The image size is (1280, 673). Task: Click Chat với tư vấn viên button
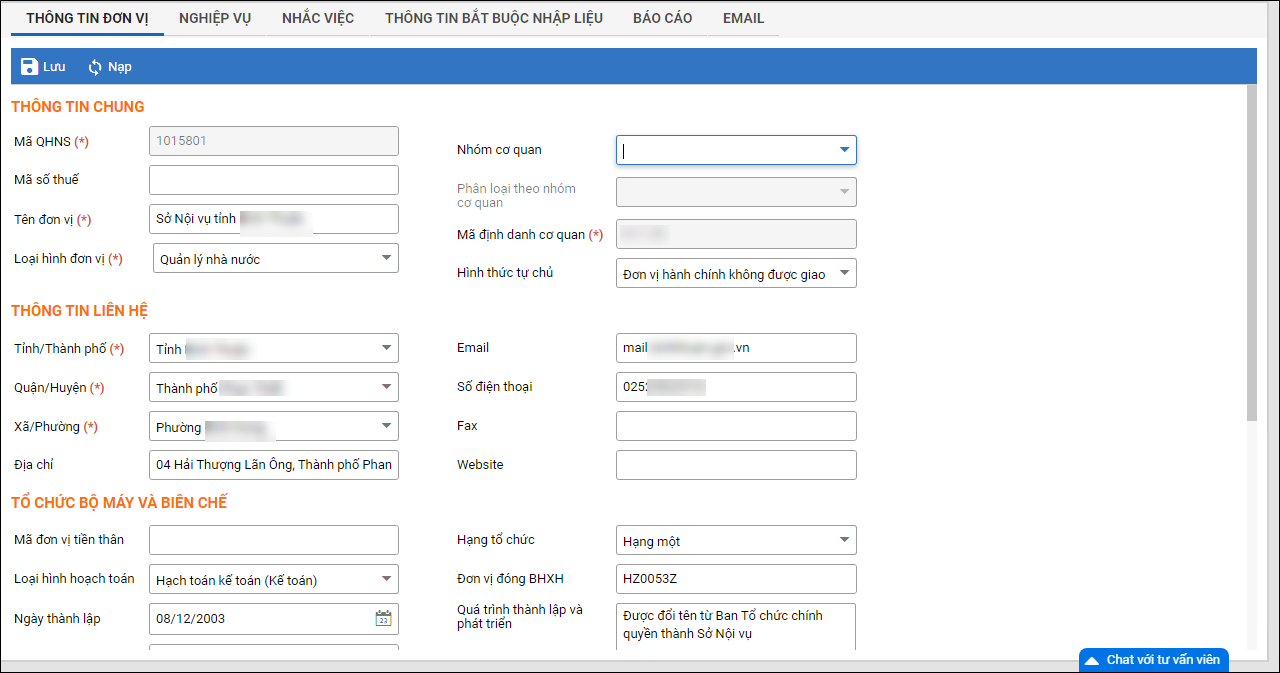(1162, 660)
